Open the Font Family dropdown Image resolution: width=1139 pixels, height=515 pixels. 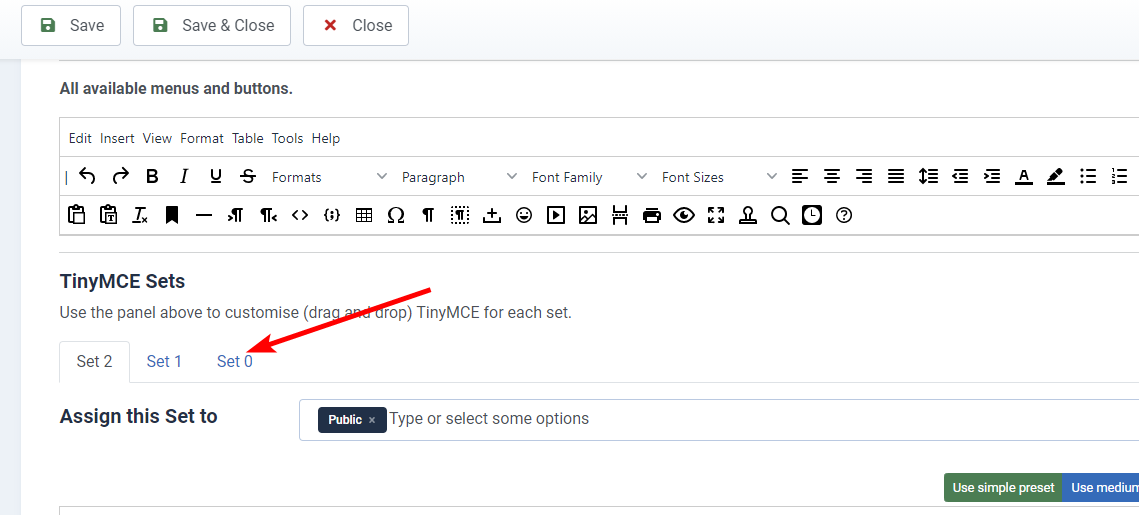tap(589, 177)
